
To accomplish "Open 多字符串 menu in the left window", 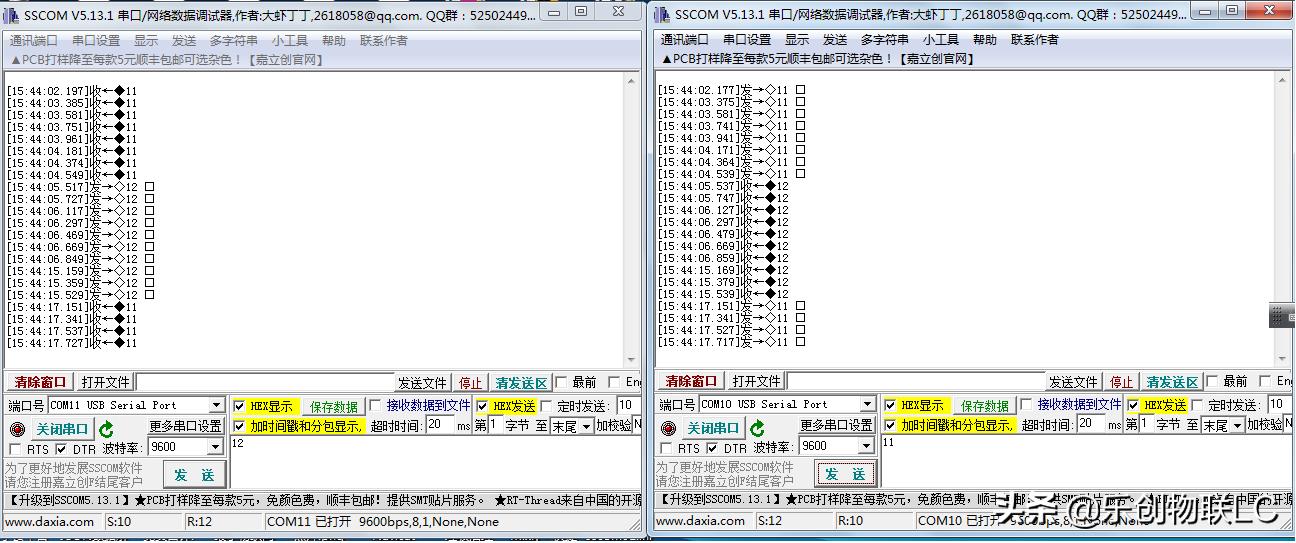I will (x=234, y=41).
